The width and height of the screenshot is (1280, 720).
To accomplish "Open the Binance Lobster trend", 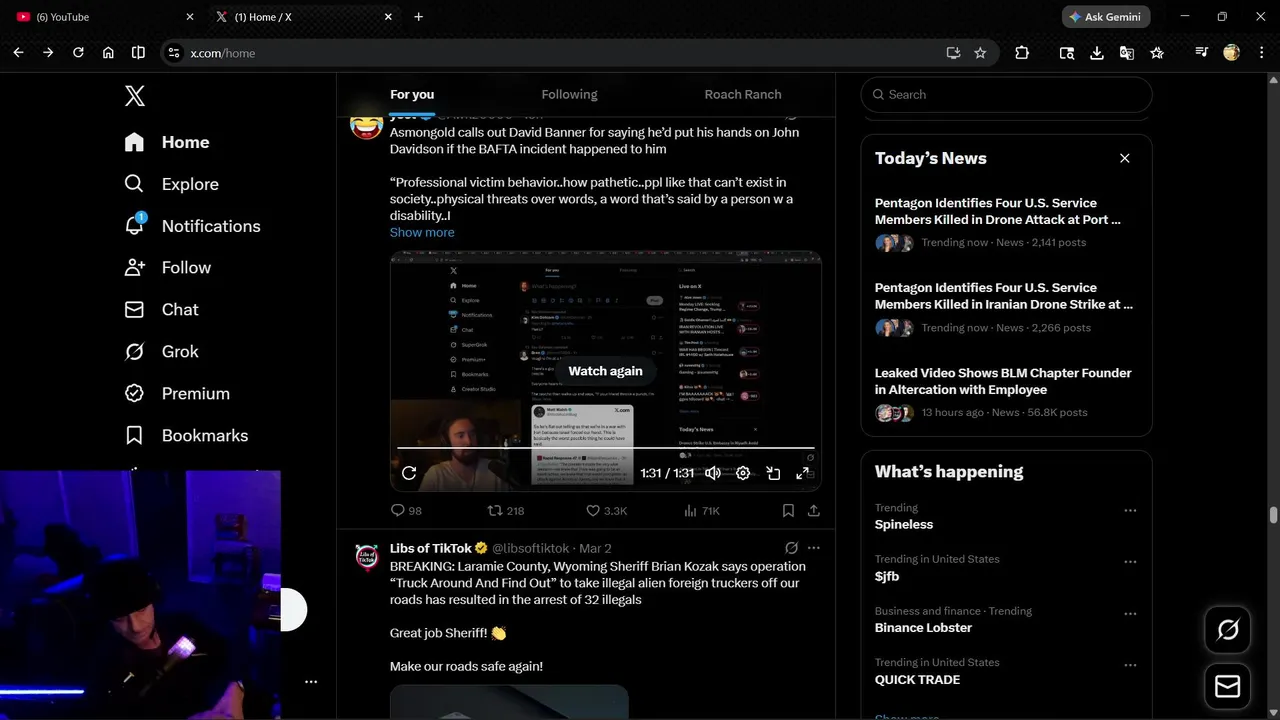I will [x=923, y=628].
